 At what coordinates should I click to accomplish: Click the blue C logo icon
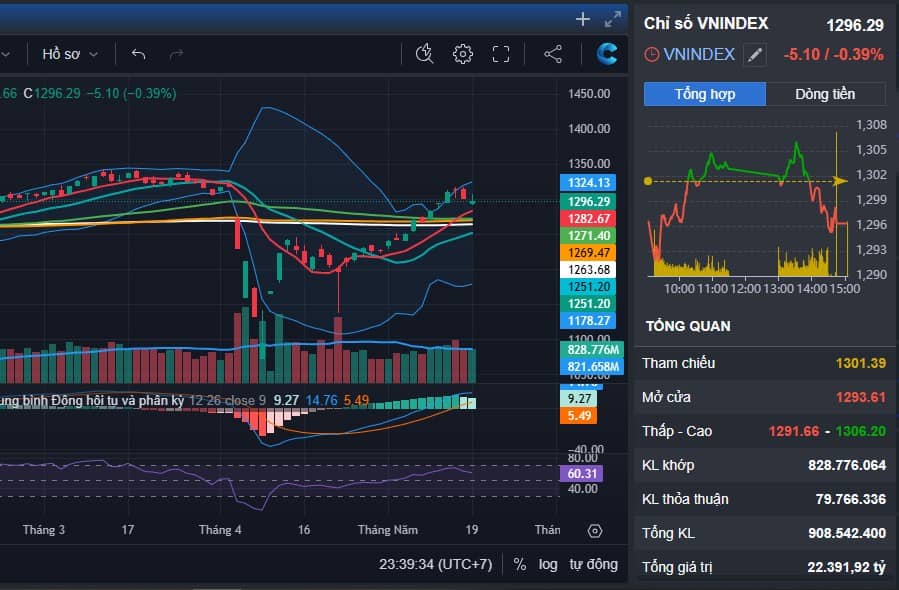(x=607, y=54)
